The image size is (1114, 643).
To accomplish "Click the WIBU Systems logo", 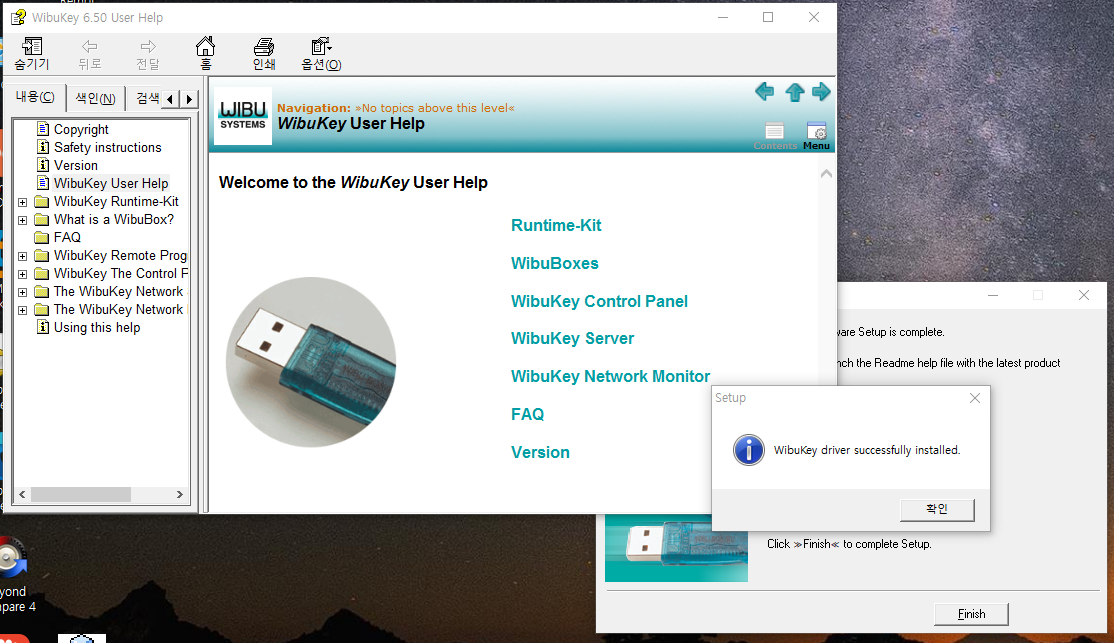I will coord(243,116).
